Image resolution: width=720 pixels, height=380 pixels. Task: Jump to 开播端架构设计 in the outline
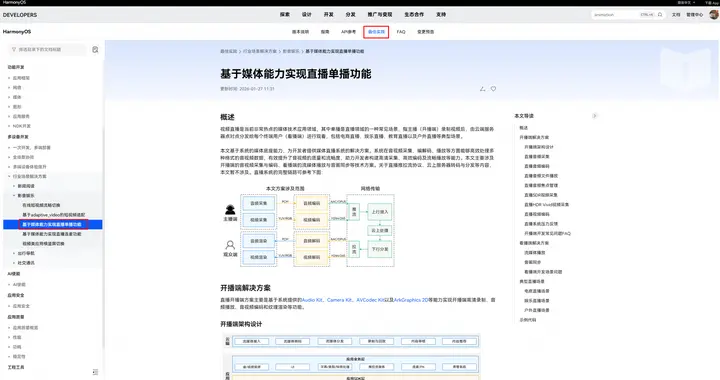(x=539, y=147)
